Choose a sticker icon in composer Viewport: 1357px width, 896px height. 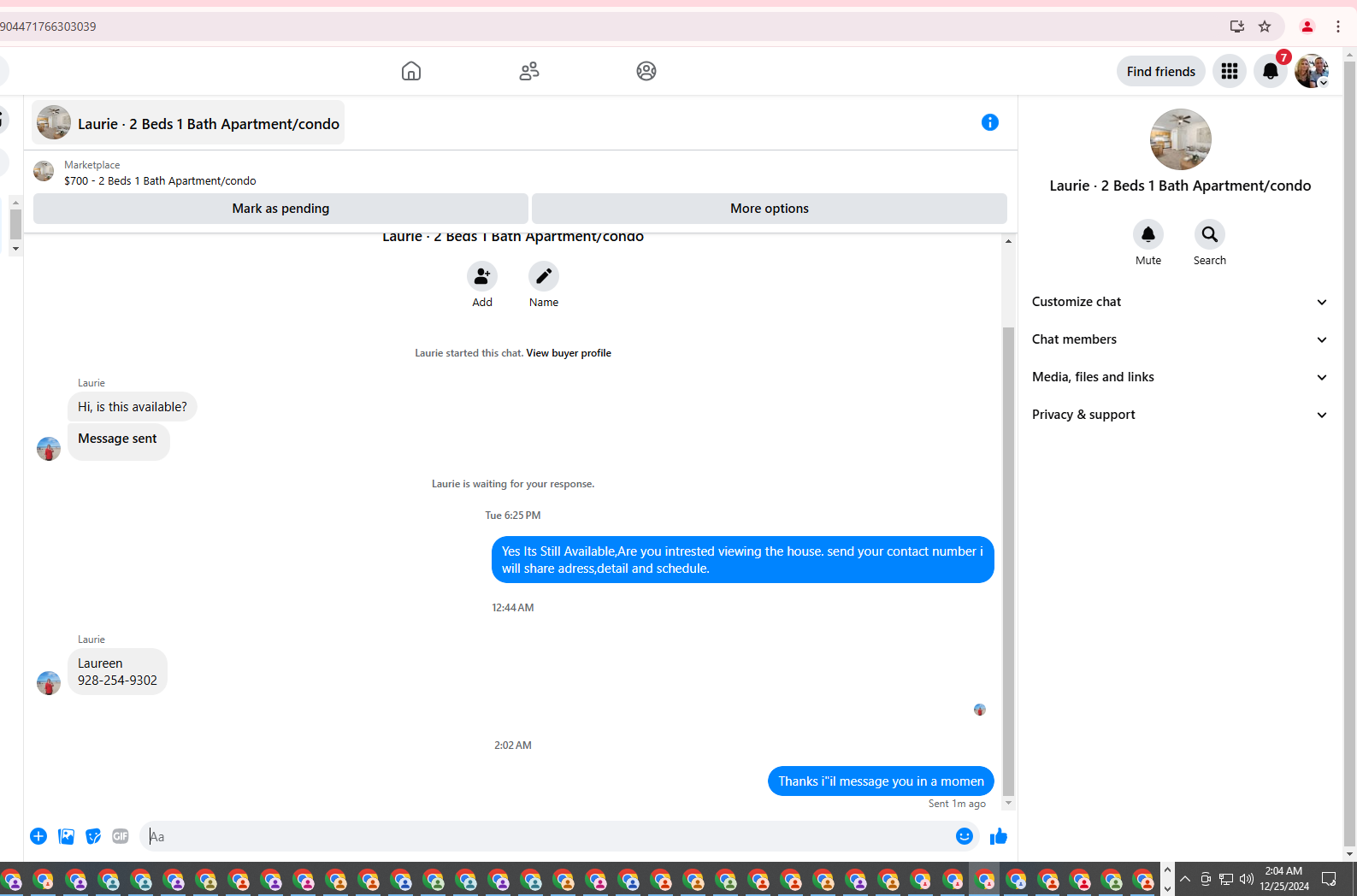[93, 836]
